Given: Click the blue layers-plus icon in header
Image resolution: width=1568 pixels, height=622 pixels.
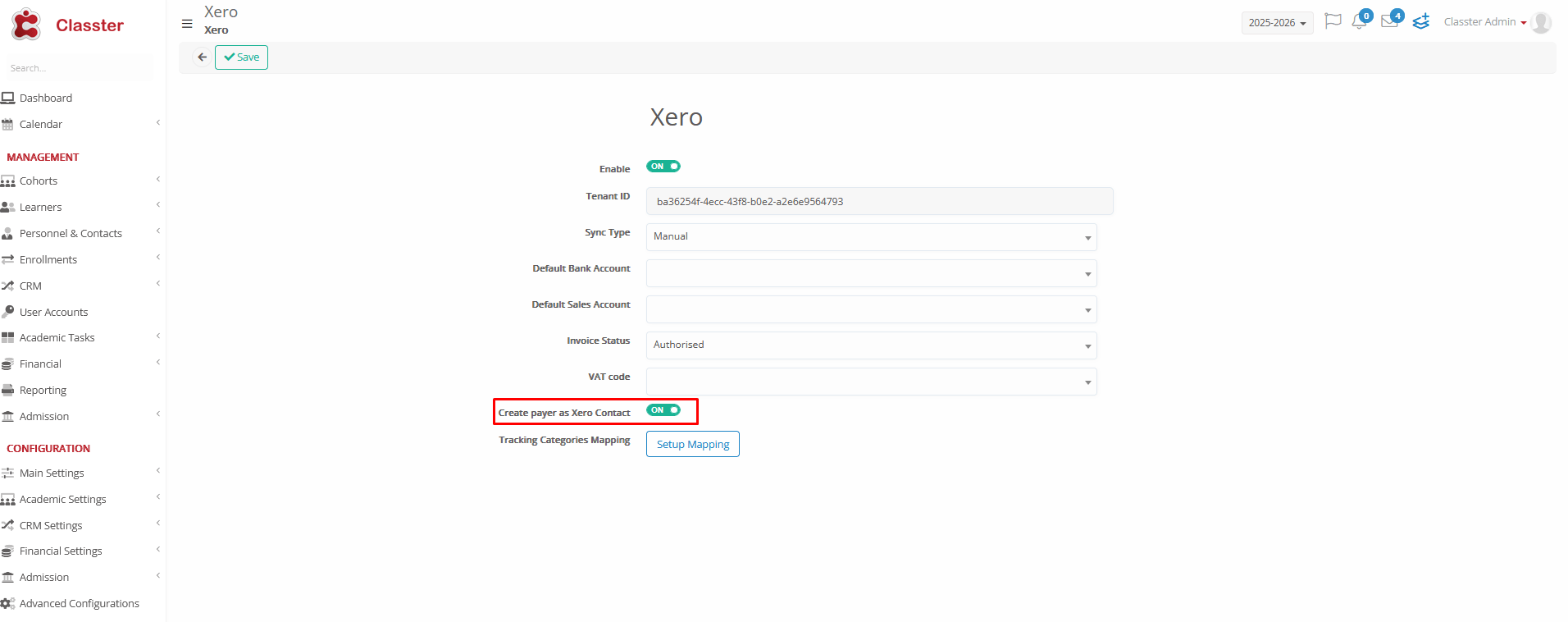Looking at the screenshot, I should coord(1421,21).
